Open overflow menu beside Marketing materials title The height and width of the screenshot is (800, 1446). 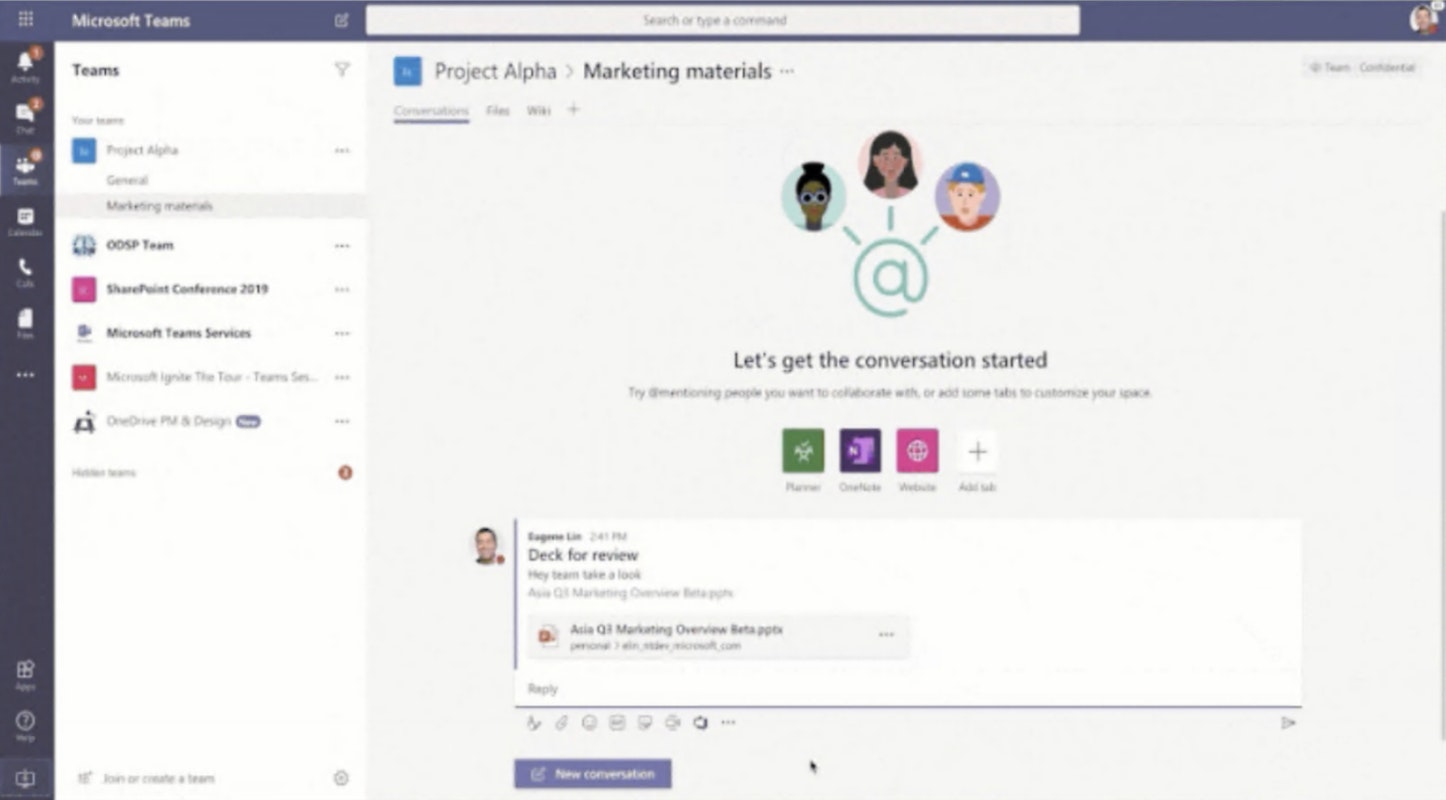tap(787, 71)
